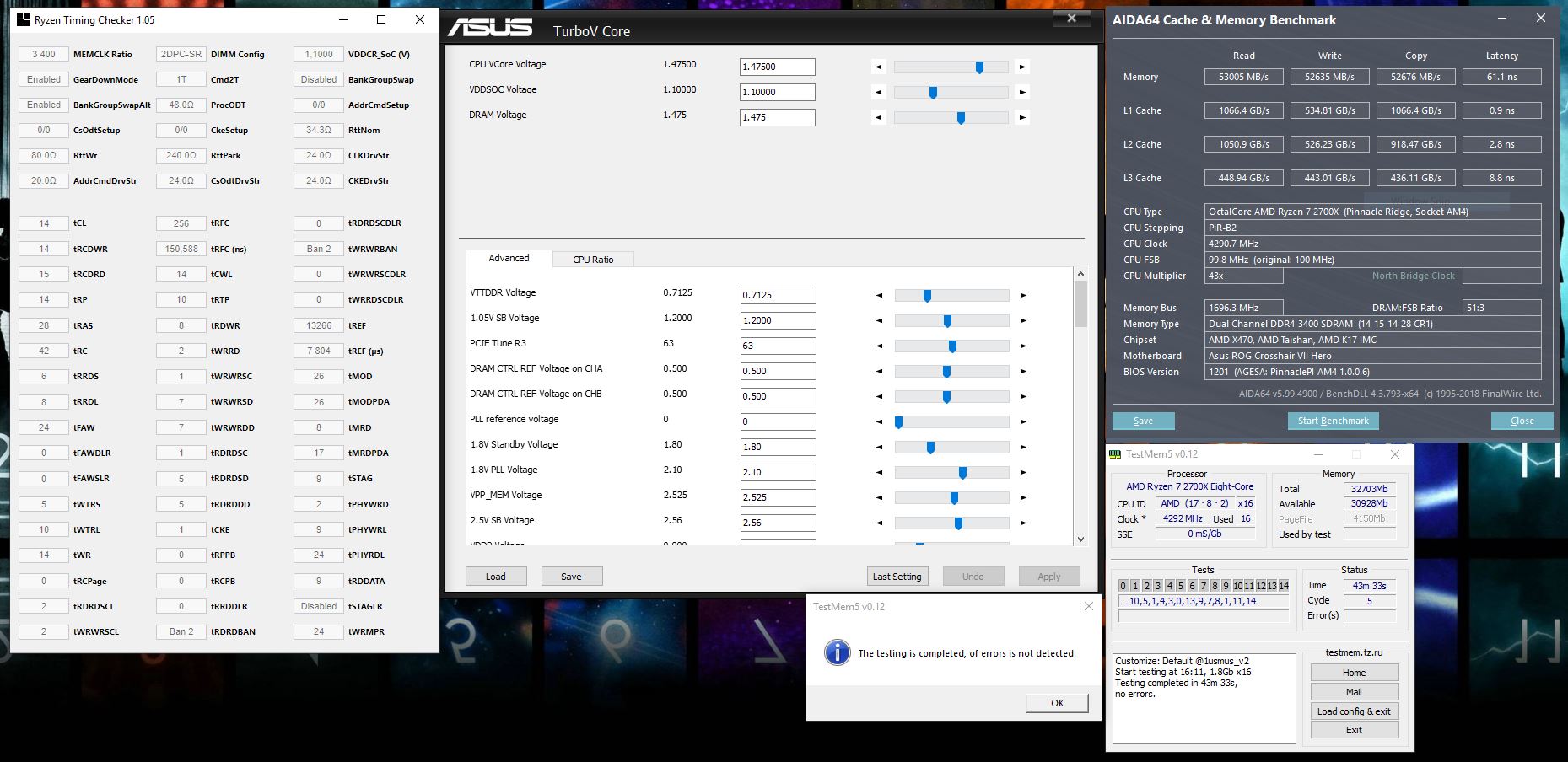
Task: Click the Save button in TurboV Core
Action: click(572, 577)
